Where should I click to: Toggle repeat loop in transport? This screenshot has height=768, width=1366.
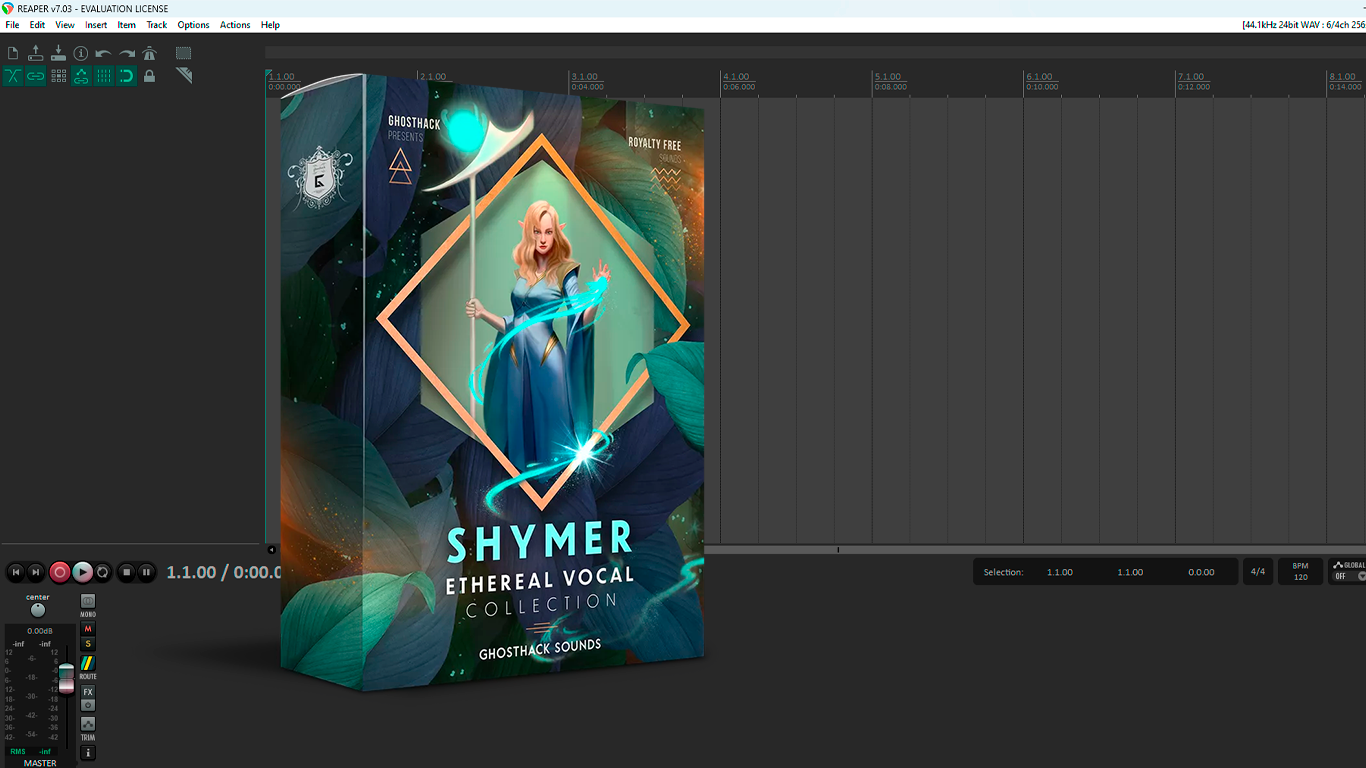(x=103, y=572)
